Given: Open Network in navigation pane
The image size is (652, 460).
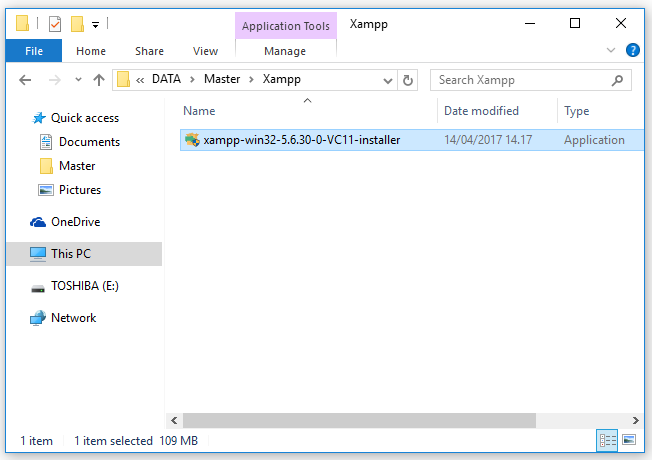Looking at the screenshot, I should (74, 318).
